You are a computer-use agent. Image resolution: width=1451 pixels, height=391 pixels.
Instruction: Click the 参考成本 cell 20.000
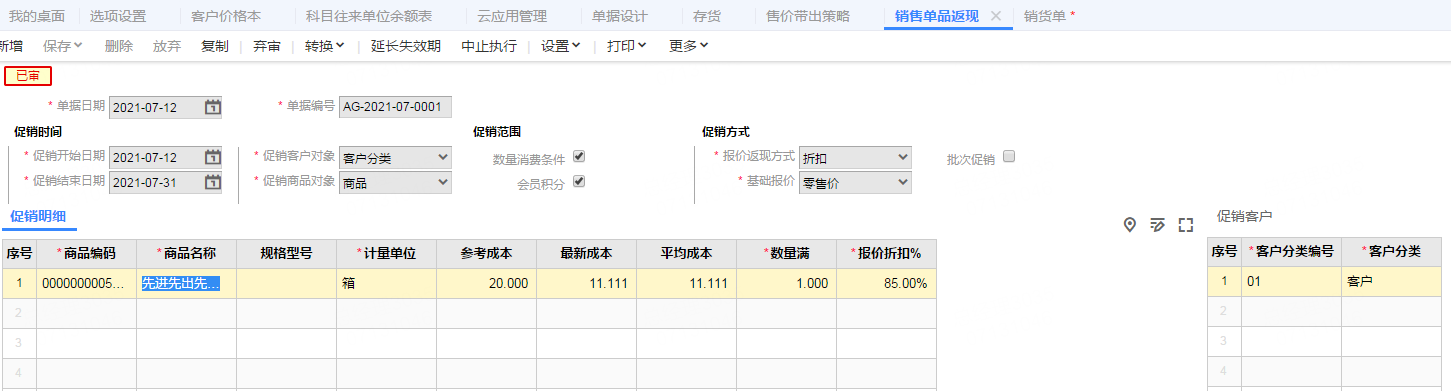487,283
